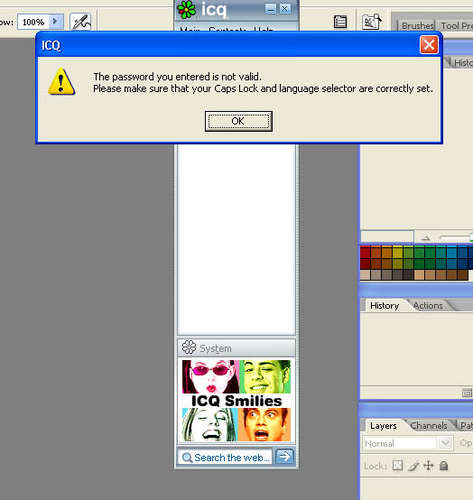Click OK in the ICQ error dialog
This screenshot has height=500, width=473.
click(x=238, y=121)
